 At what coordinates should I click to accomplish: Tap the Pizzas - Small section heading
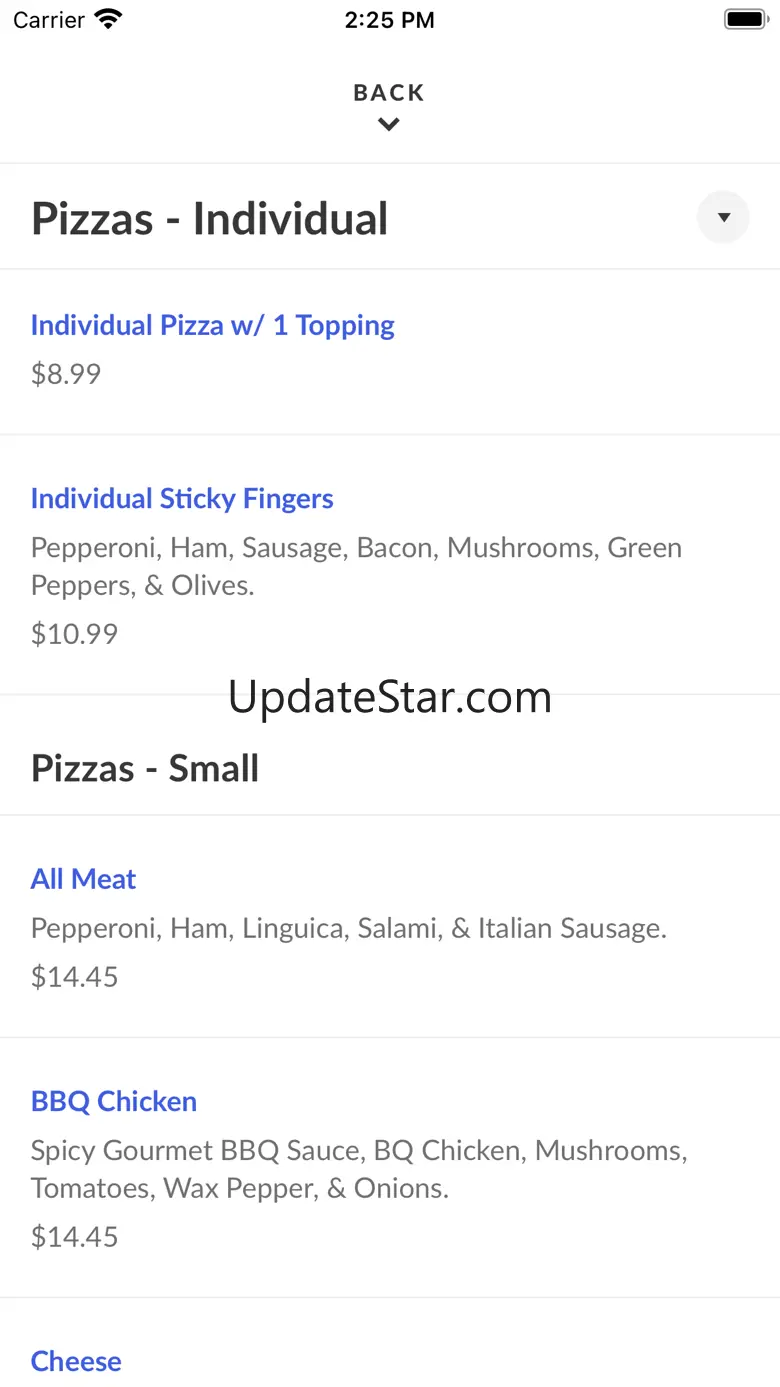145,768
